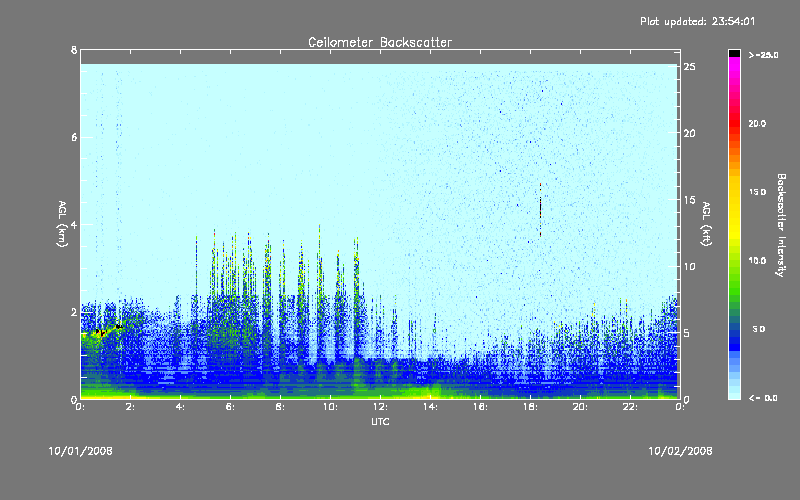Click the '5.0' colorbar scale label
The height and width of the screenshot is (500, 800).
(759, 329)
